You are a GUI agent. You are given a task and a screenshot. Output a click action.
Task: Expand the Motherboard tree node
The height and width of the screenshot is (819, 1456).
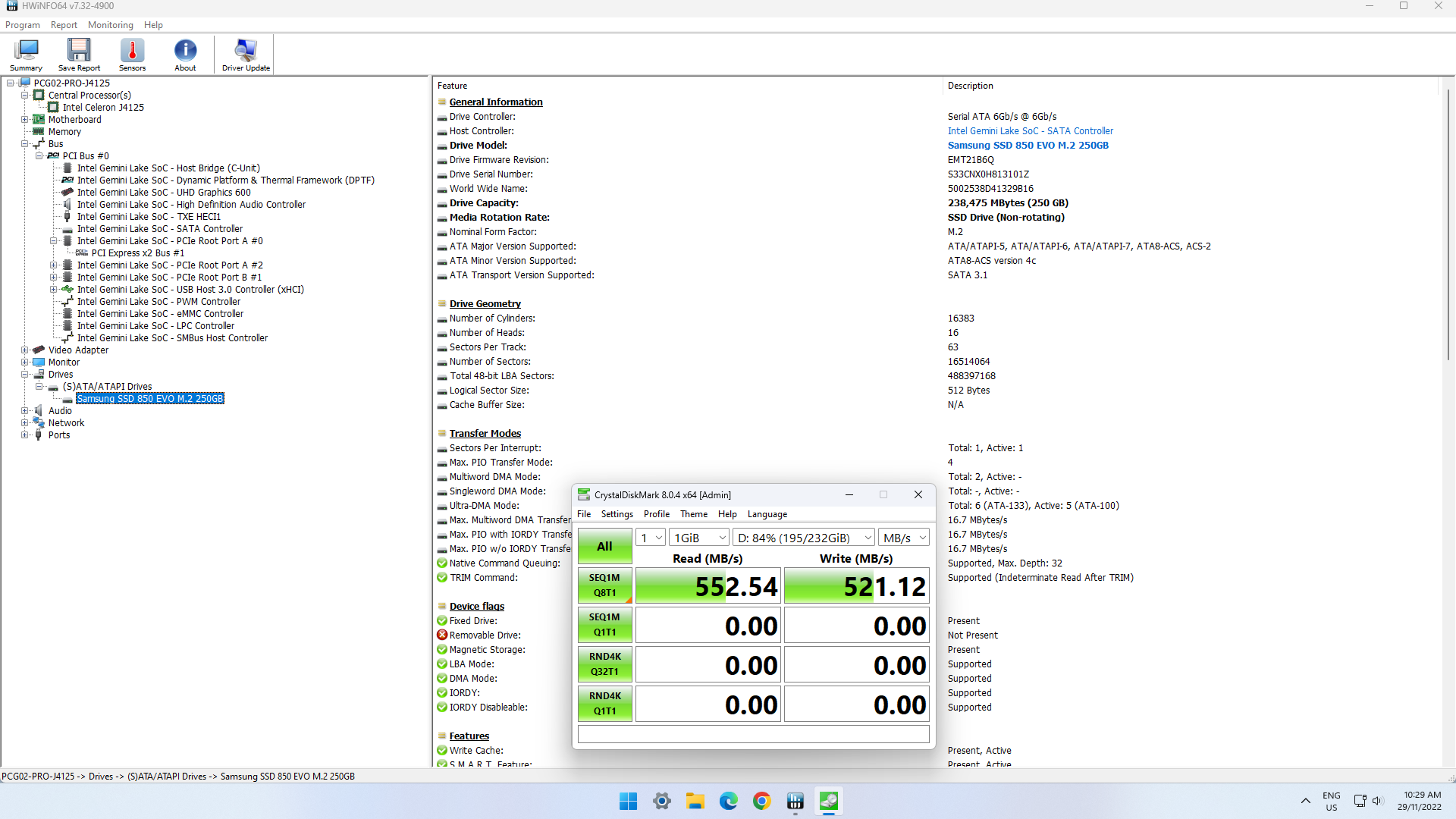tap(24, 120)
